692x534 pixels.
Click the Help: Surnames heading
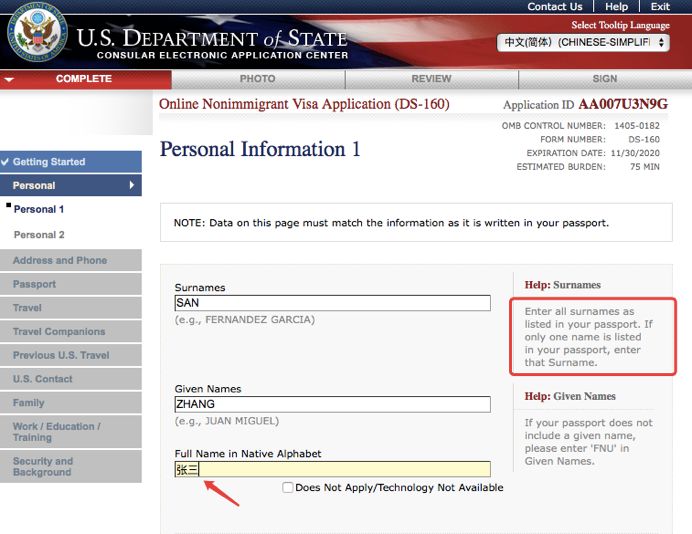tap(563, 285)
